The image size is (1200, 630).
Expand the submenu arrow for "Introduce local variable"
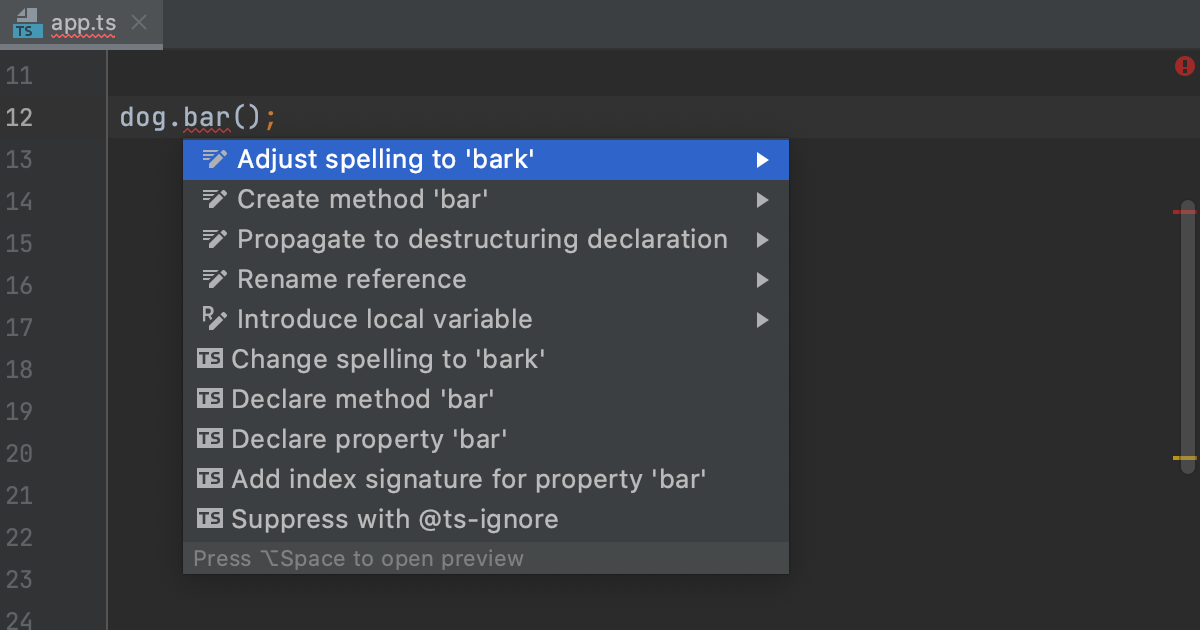tap(762, 318)
